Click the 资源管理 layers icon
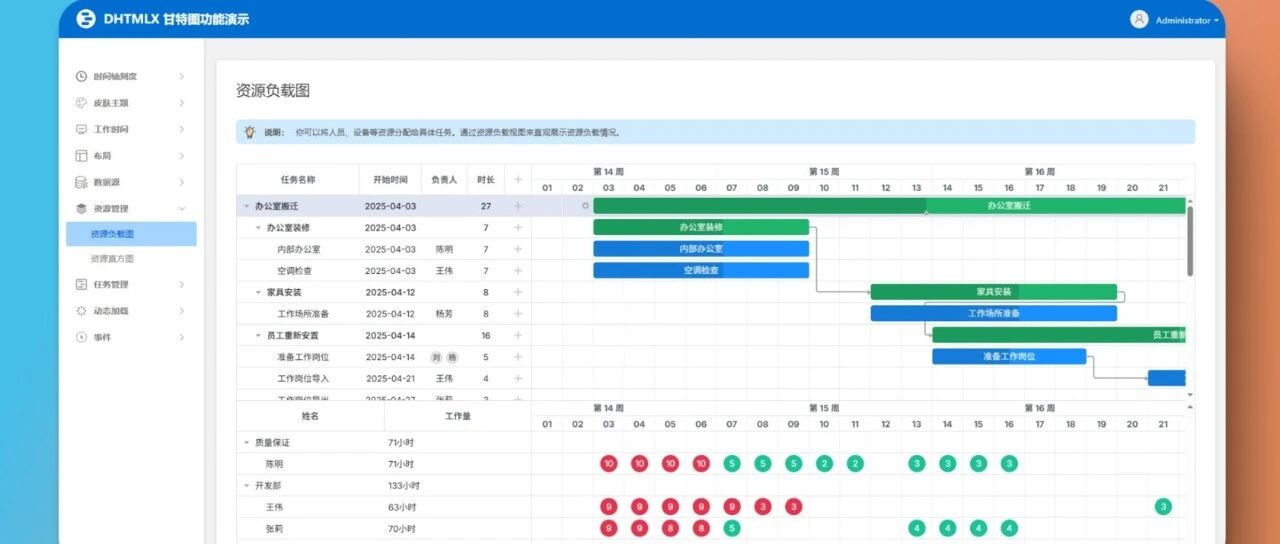The image size is (1280, 544). tap(81, 209)
